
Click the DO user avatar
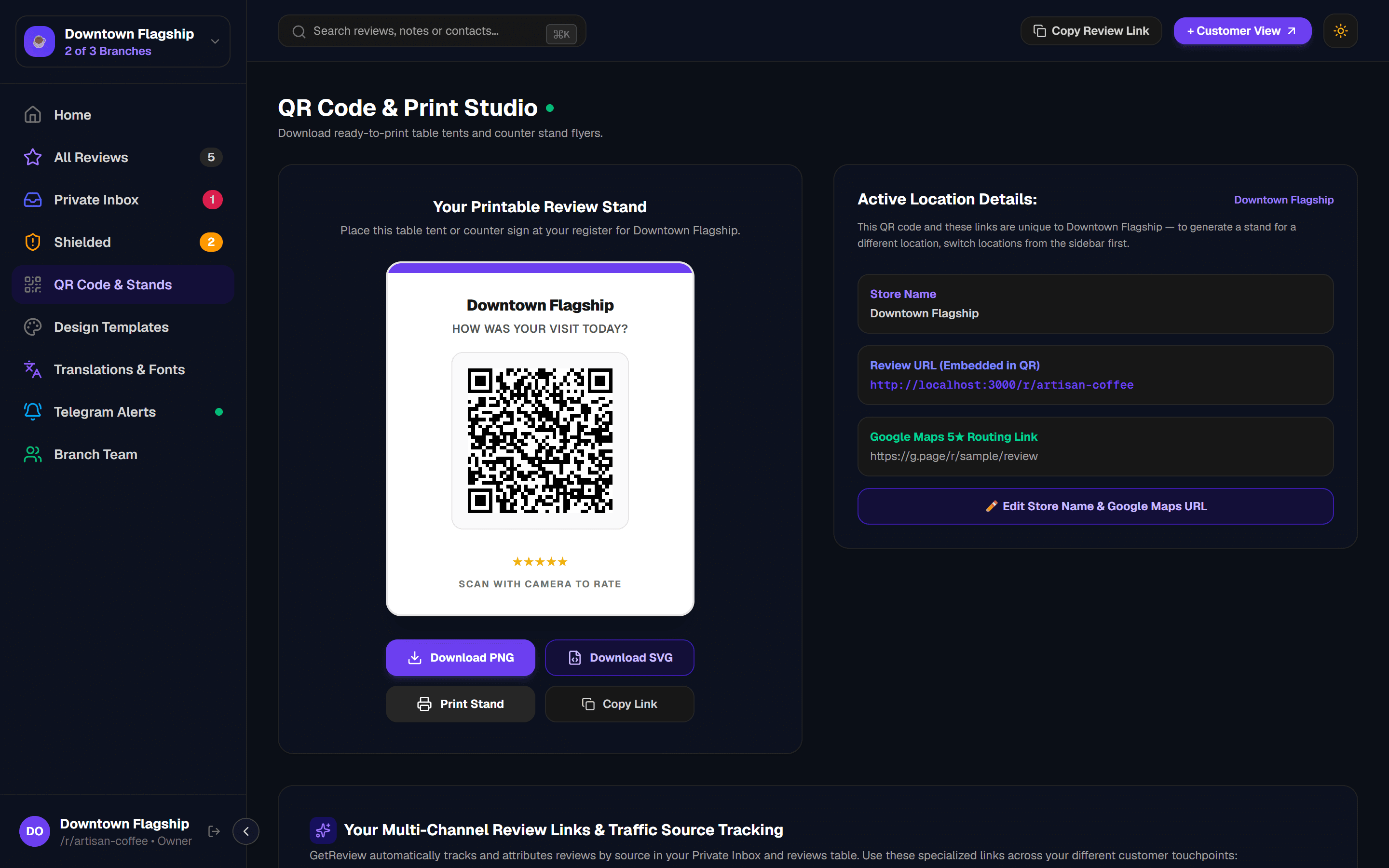pyautogui.click(x=34, y=831)
